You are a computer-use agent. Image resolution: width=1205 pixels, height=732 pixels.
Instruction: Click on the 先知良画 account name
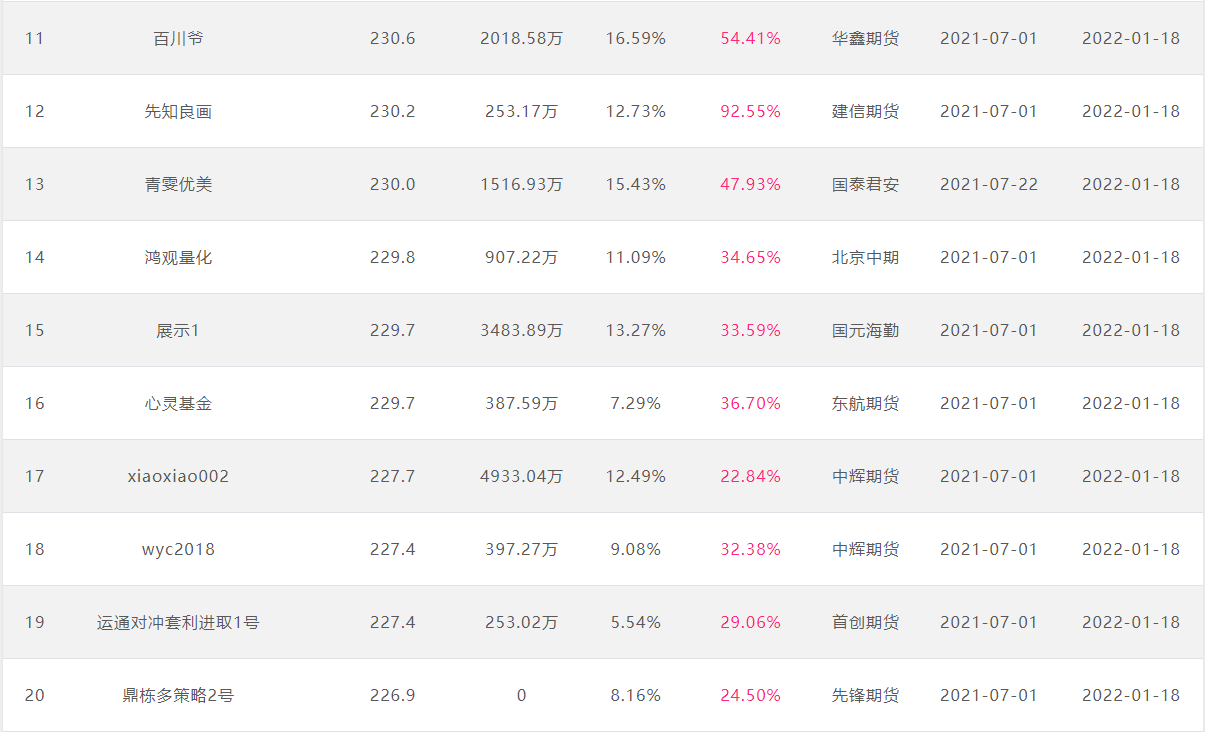click(178, 112)
